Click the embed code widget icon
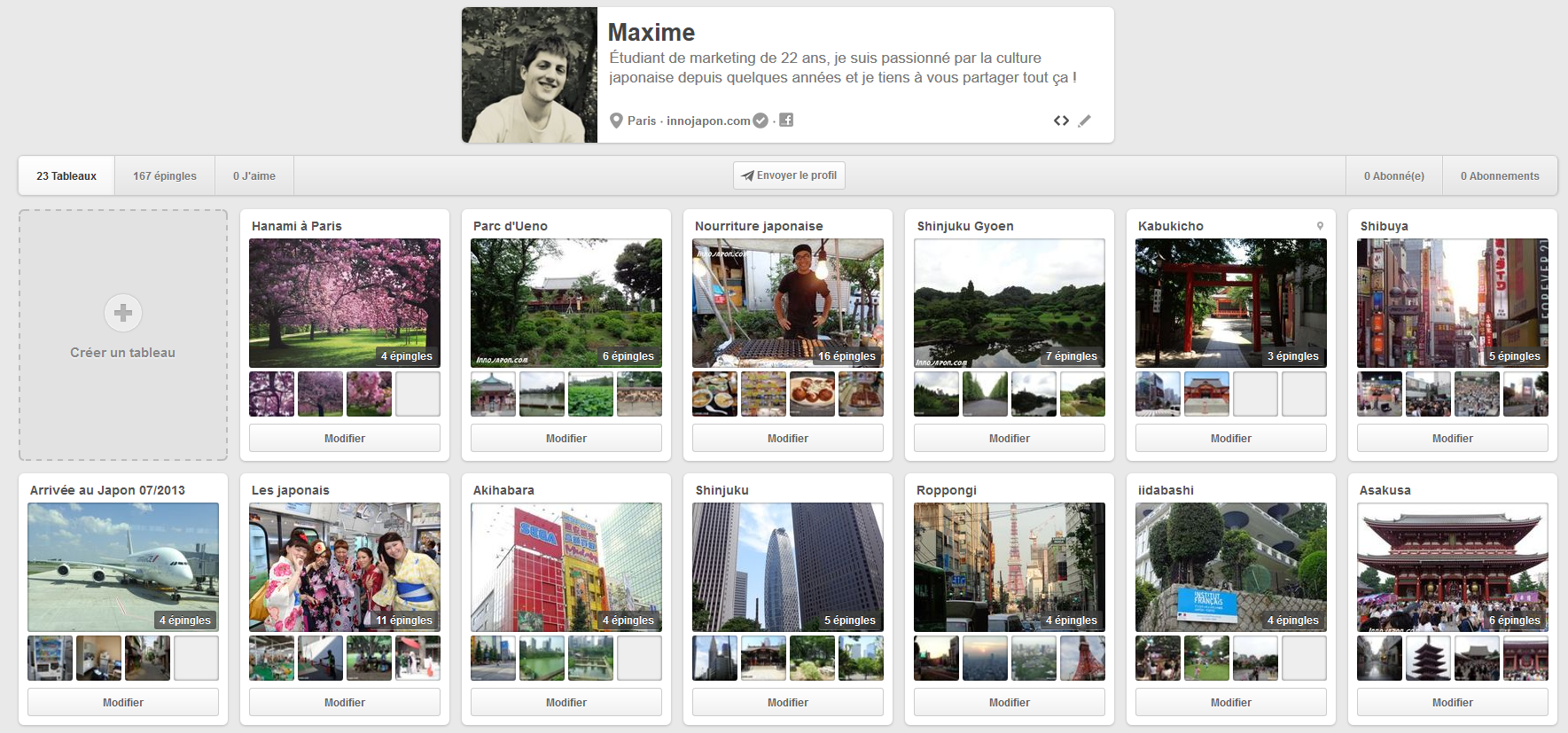 click(1061, 121)
